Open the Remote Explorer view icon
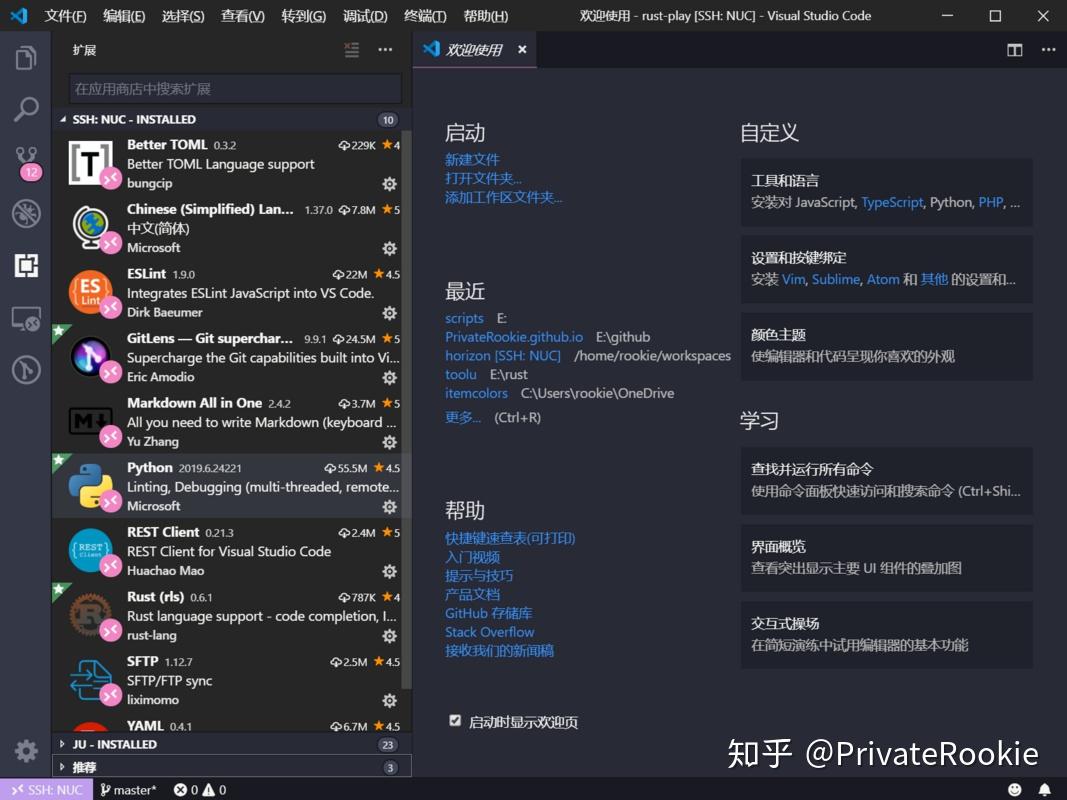The height and width of the screenshot is (800, 1067). 26,318
